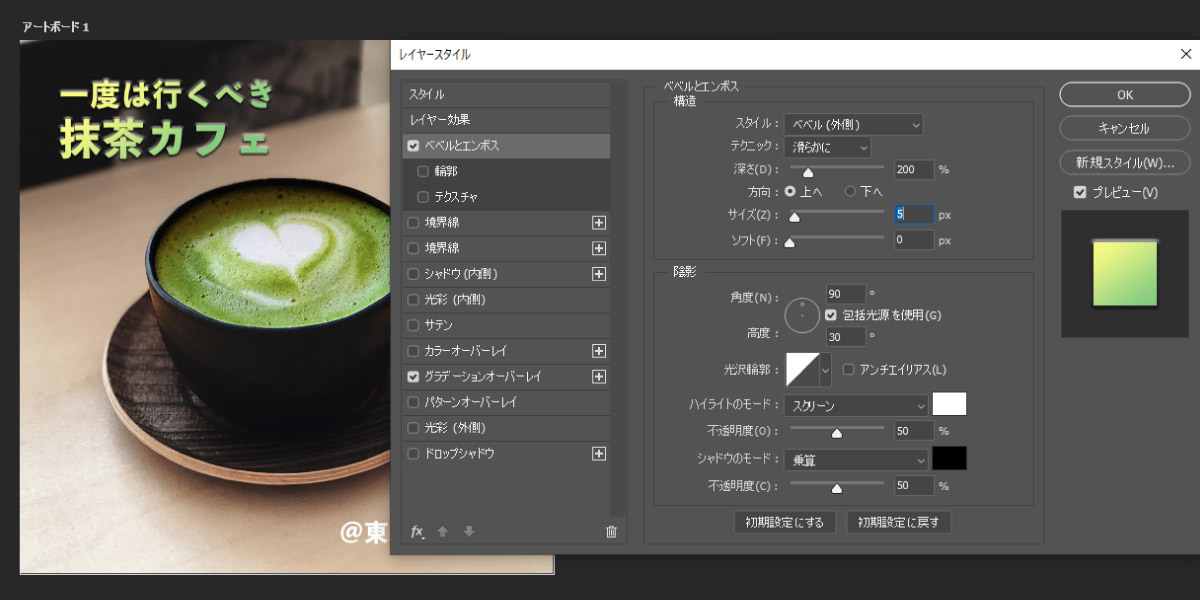Enable the ドロップシャドウ checkbox
This screenshot has width=1200, height=600.
(x=414, y=454)
